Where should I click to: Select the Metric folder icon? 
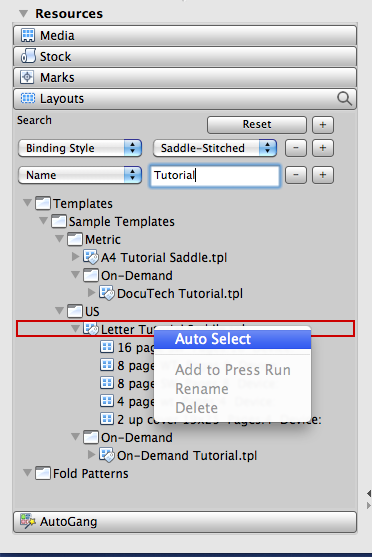(x=75, y=239)
